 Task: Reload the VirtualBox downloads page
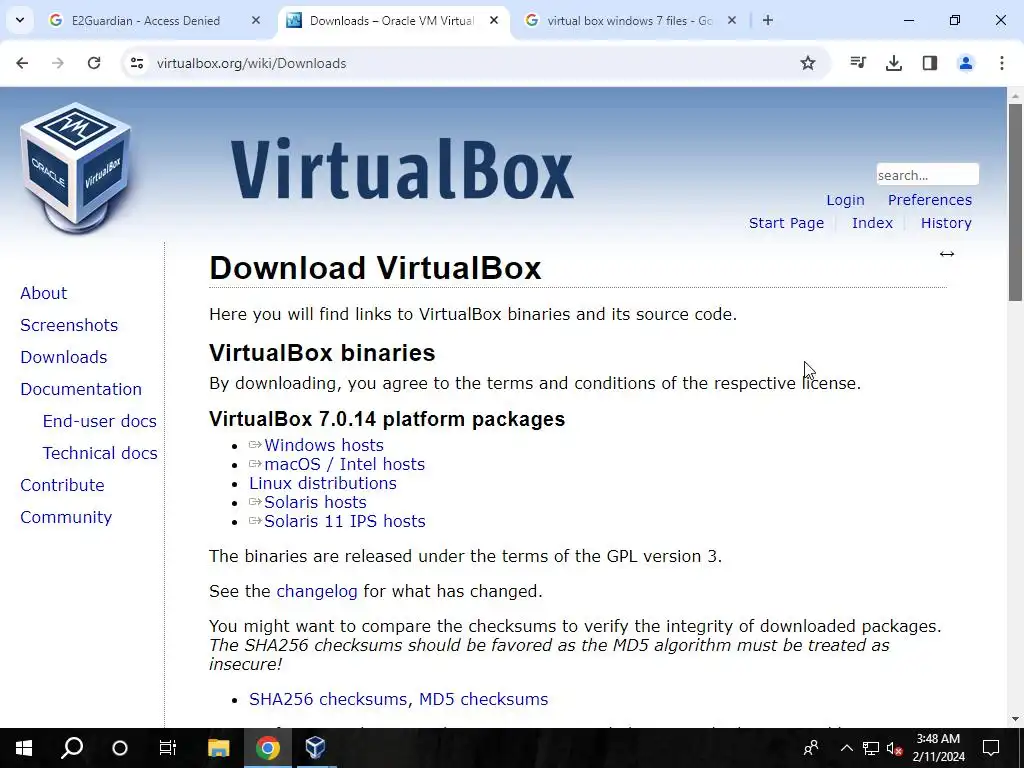click(94, 63)
